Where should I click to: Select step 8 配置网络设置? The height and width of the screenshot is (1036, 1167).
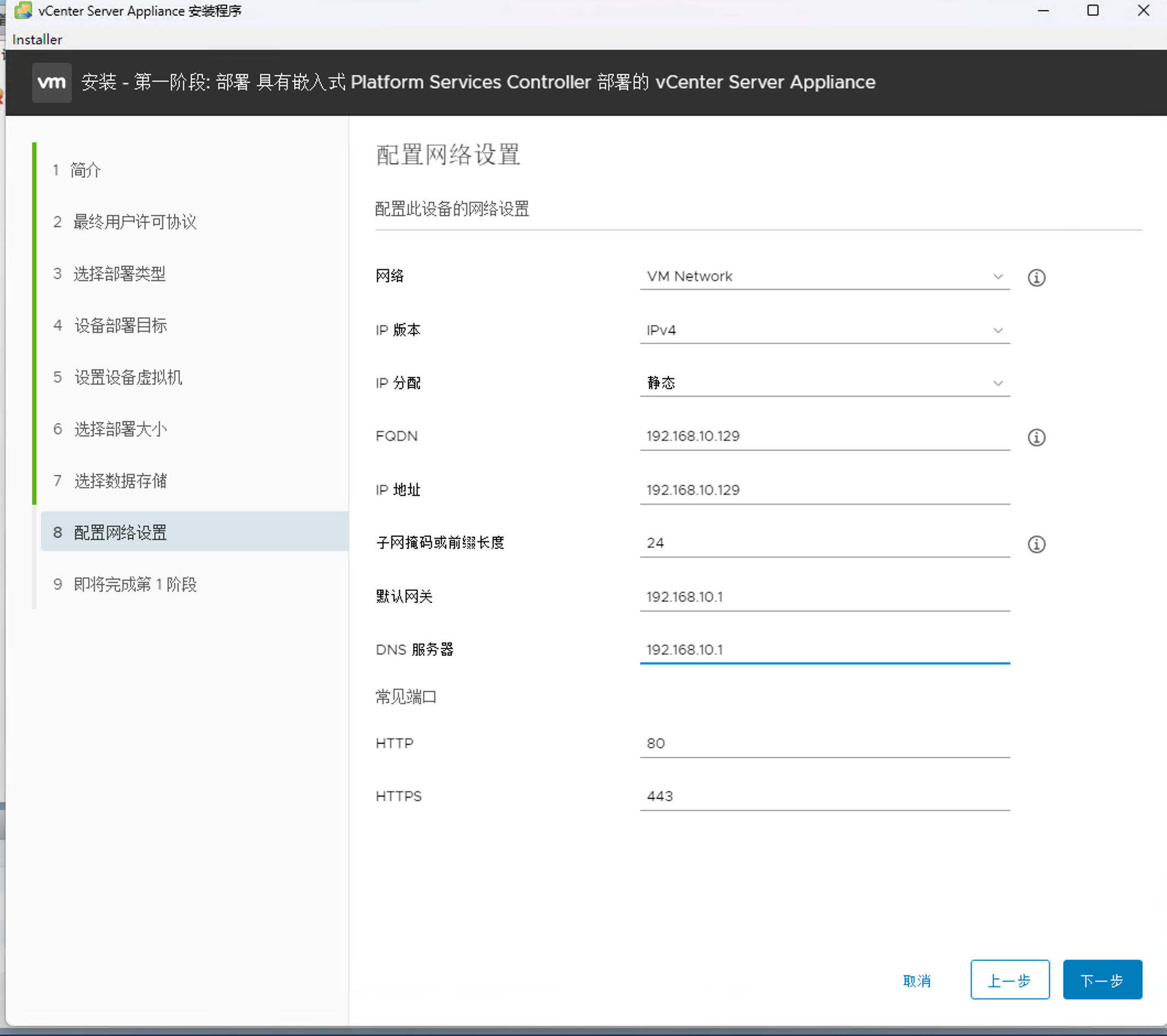click(x=194, y=532)
